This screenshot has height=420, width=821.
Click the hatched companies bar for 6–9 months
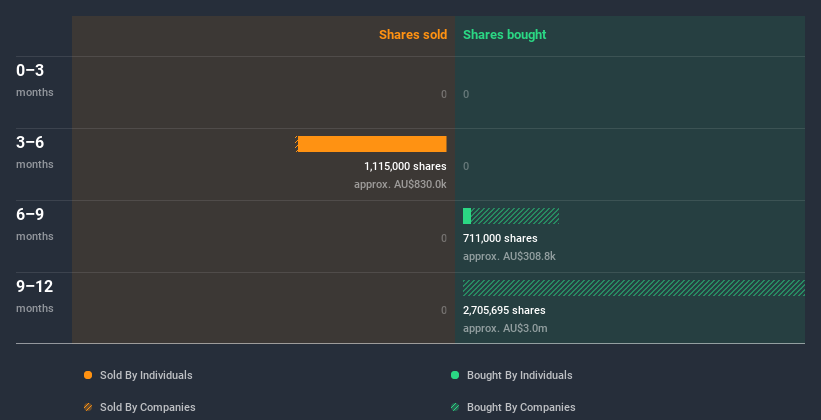click(x=515, y=216)
